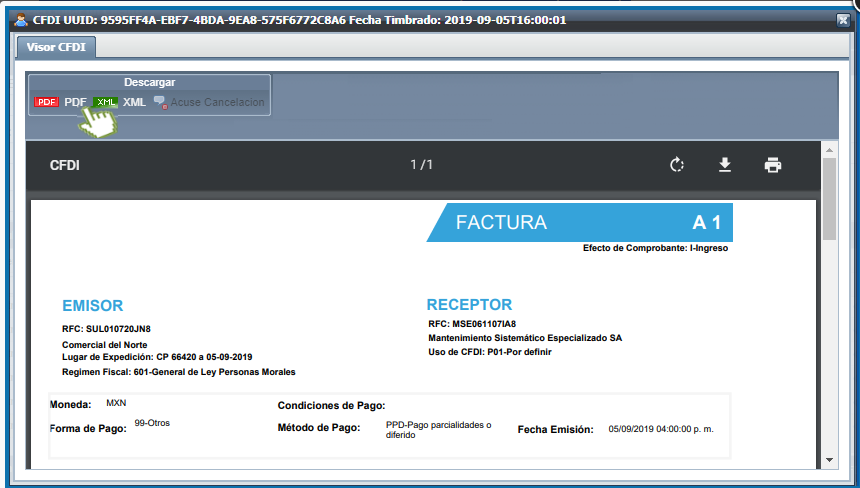Click the red PDF download icon
The image size is (860, 488).
coord(46,102)
